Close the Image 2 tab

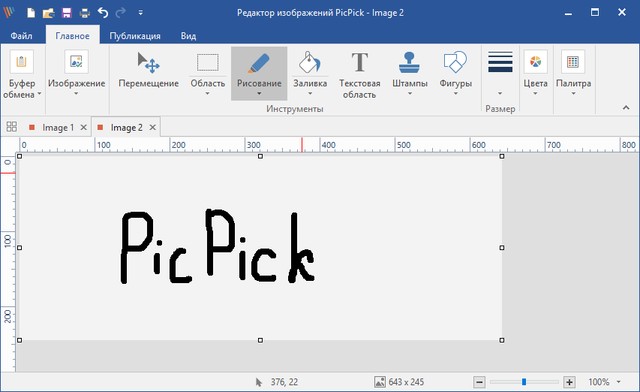(153, 127)
